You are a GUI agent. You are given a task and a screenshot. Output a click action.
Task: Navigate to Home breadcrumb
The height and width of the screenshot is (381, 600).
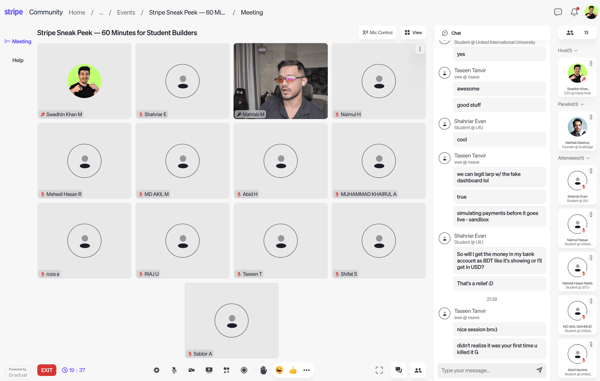[x=77, y=13]
